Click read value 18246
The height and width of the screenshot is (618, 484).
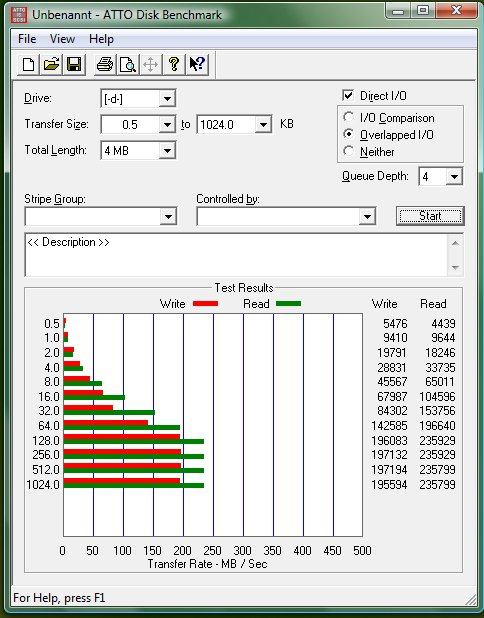[440, 353]
